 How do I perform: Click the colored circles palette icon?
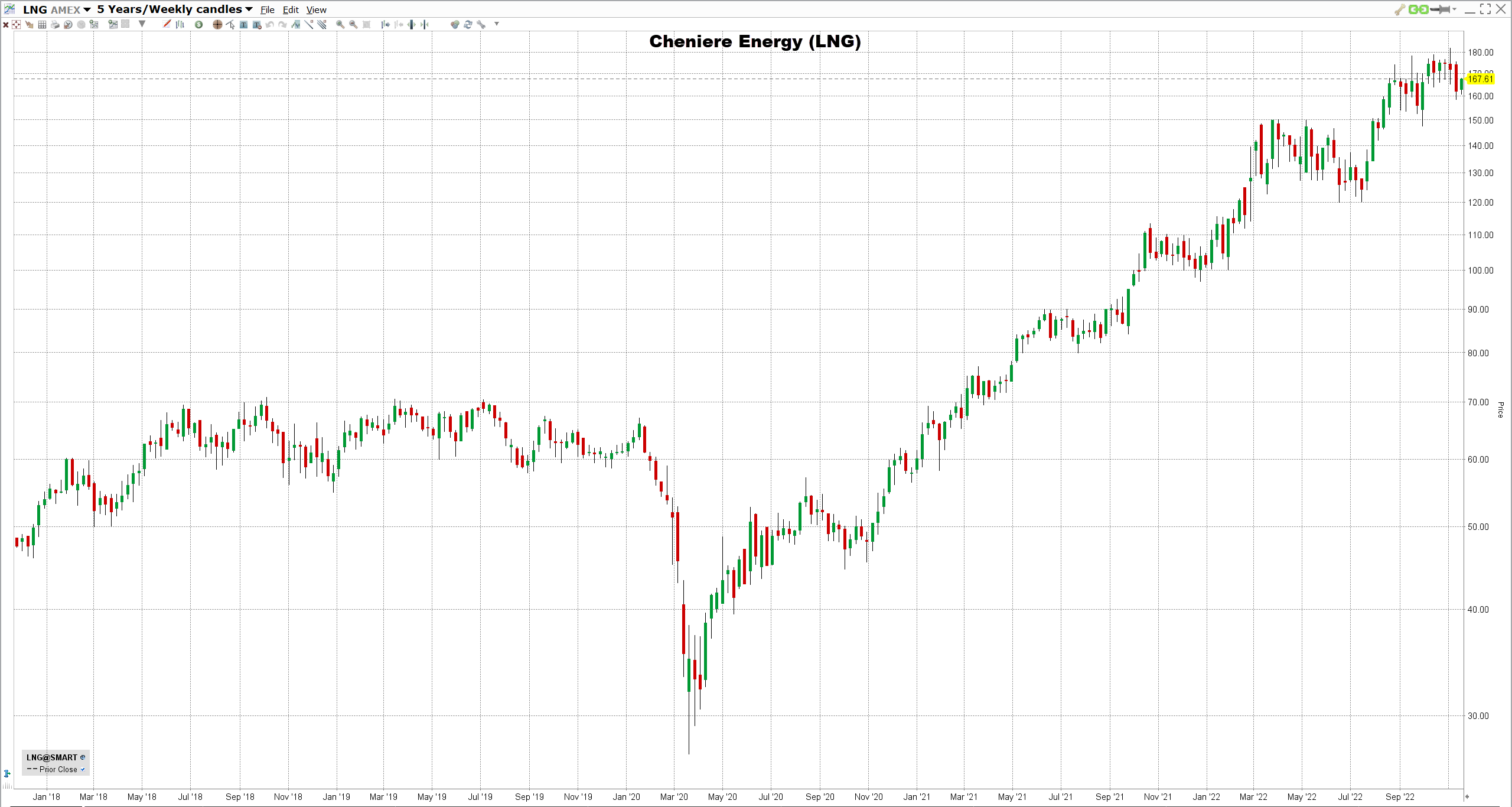coord(455,24)
